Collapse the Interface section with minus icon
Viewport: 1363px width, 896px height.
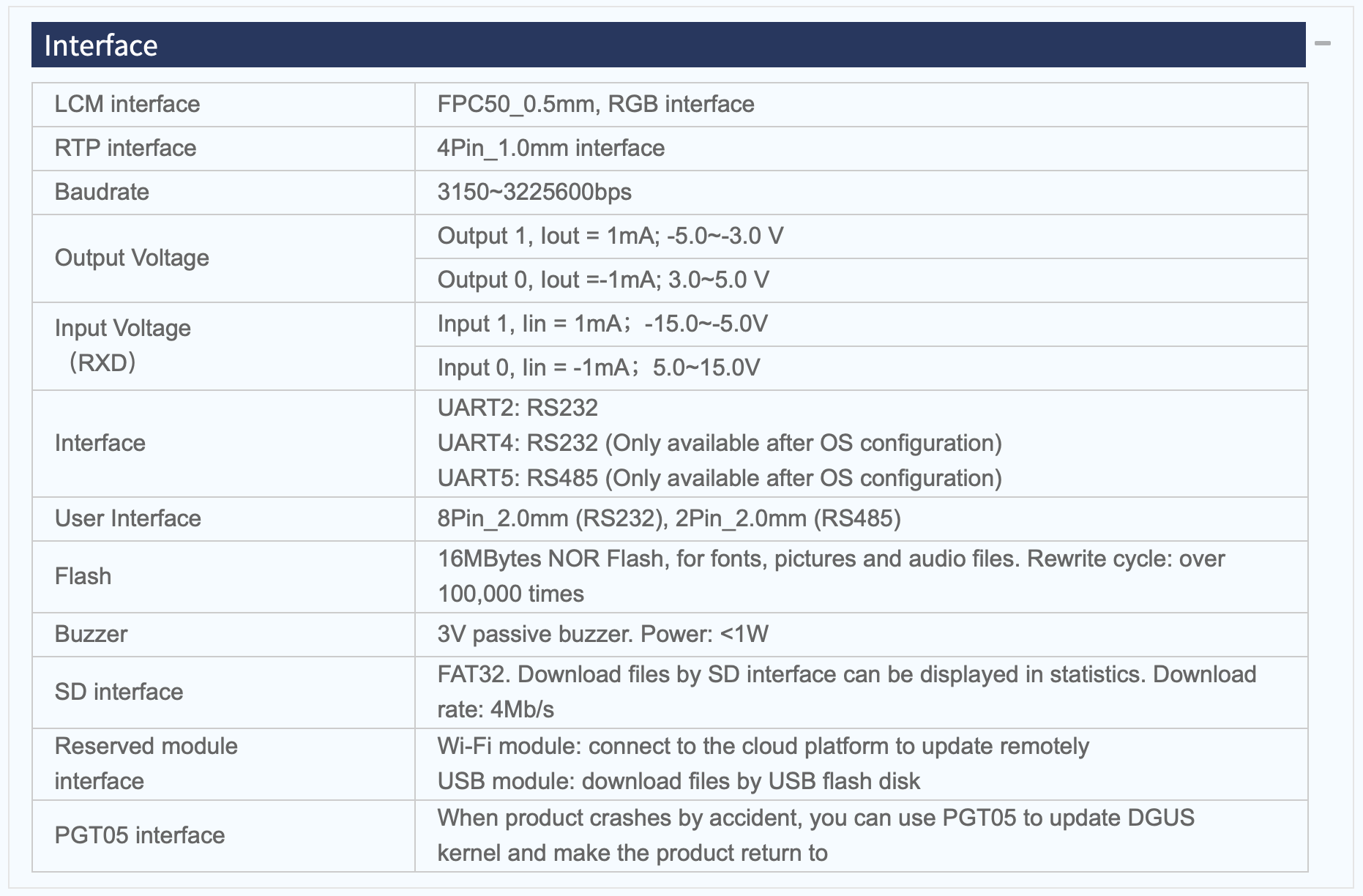(1322, 44)
